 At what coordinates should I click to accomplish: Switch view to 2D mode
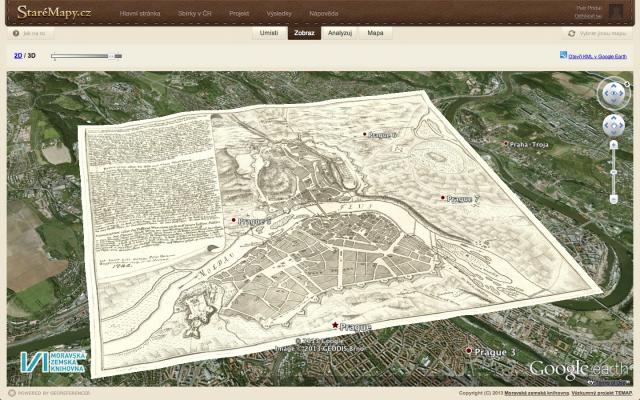point(17,56)
